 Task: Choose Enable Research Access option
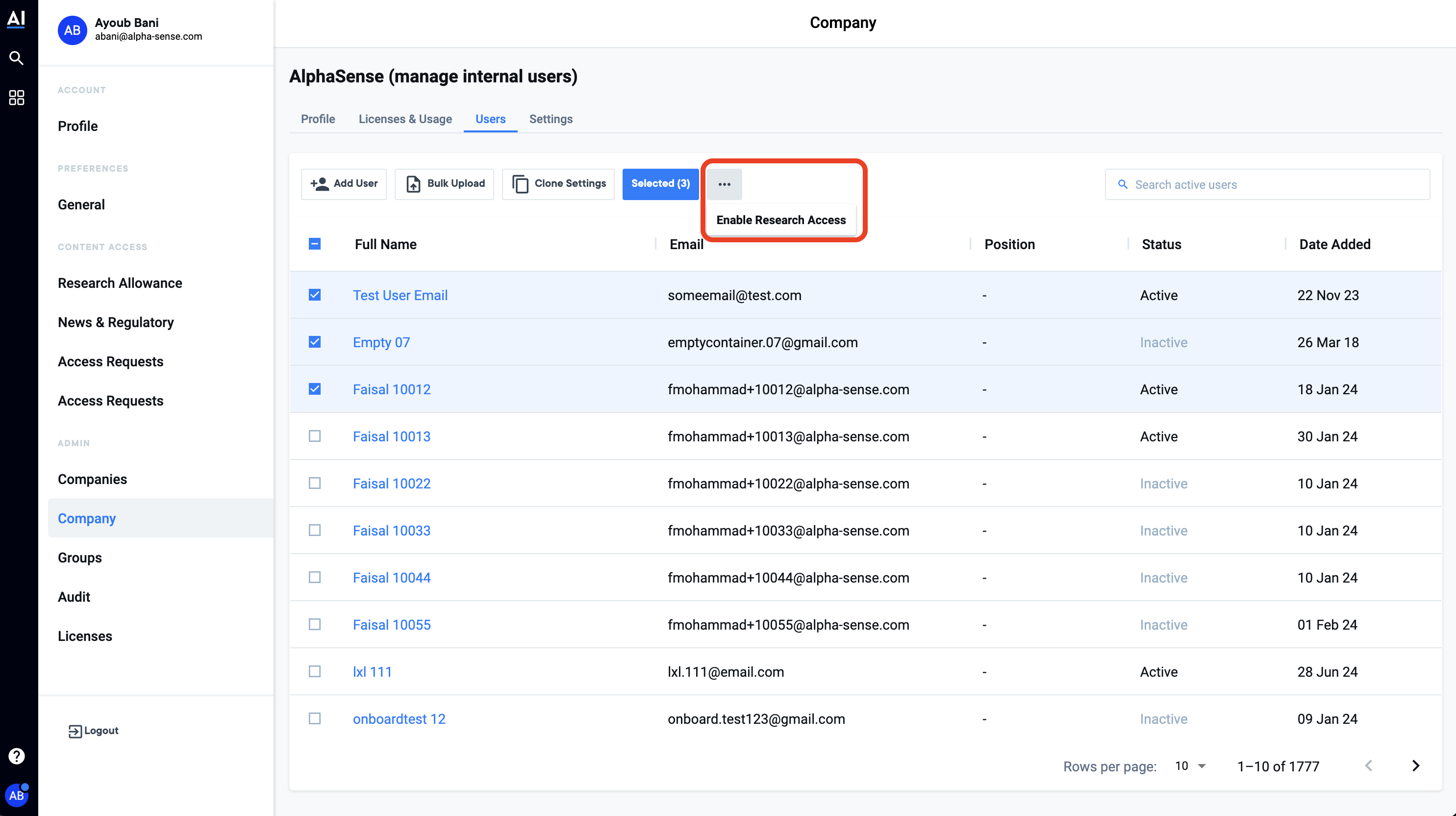(780, 220)
